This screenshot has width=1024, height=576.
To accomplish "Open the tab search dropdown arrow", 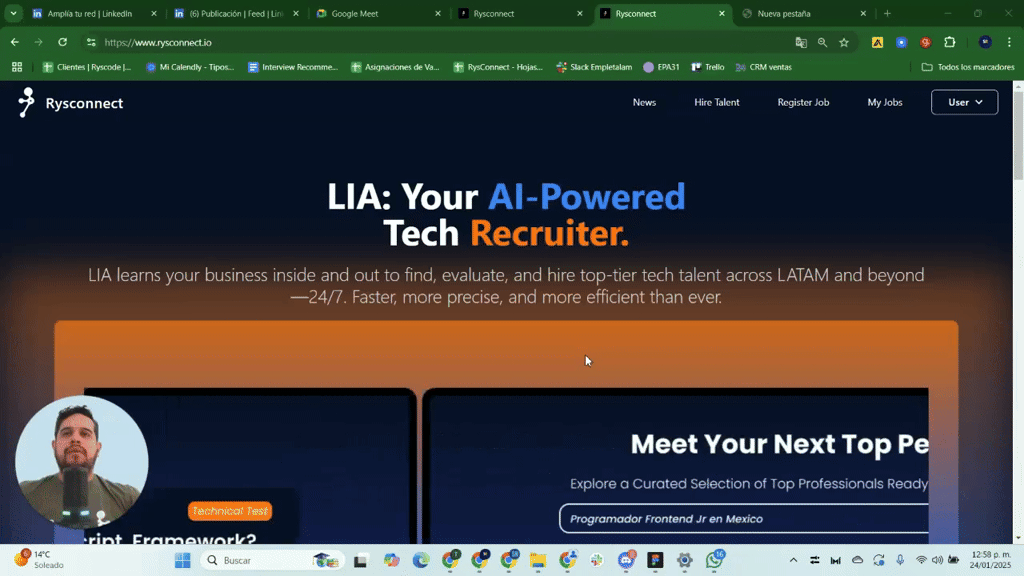I will click(13, 13).
